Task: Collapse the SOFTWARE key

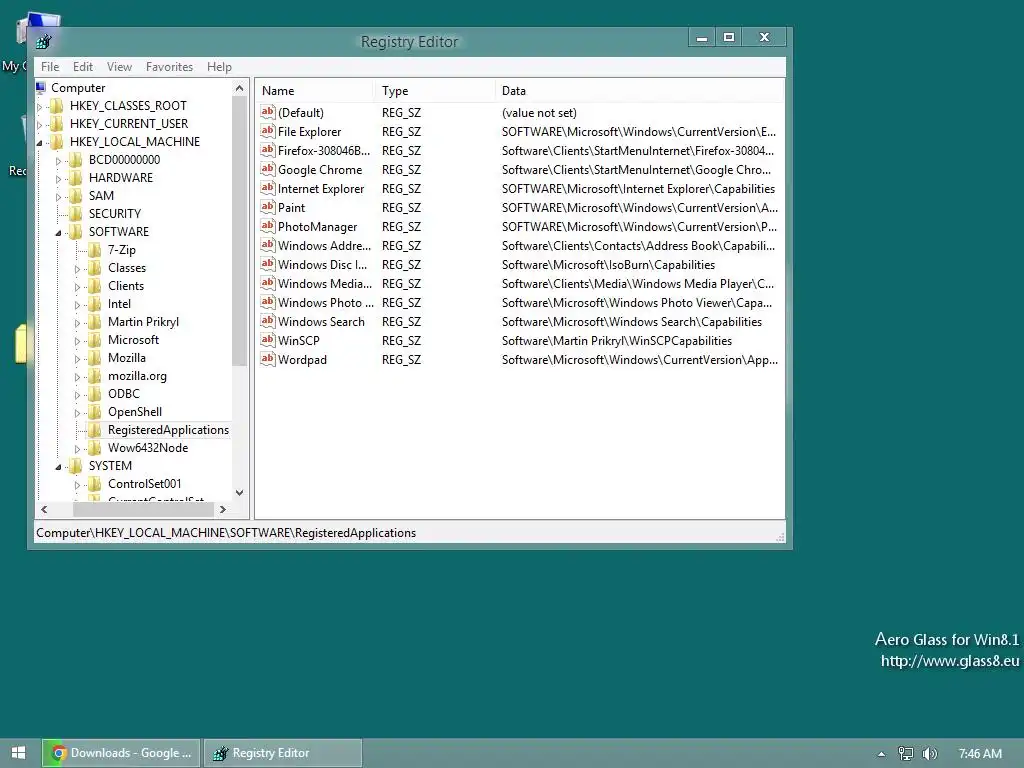Action: click(59, 232)
